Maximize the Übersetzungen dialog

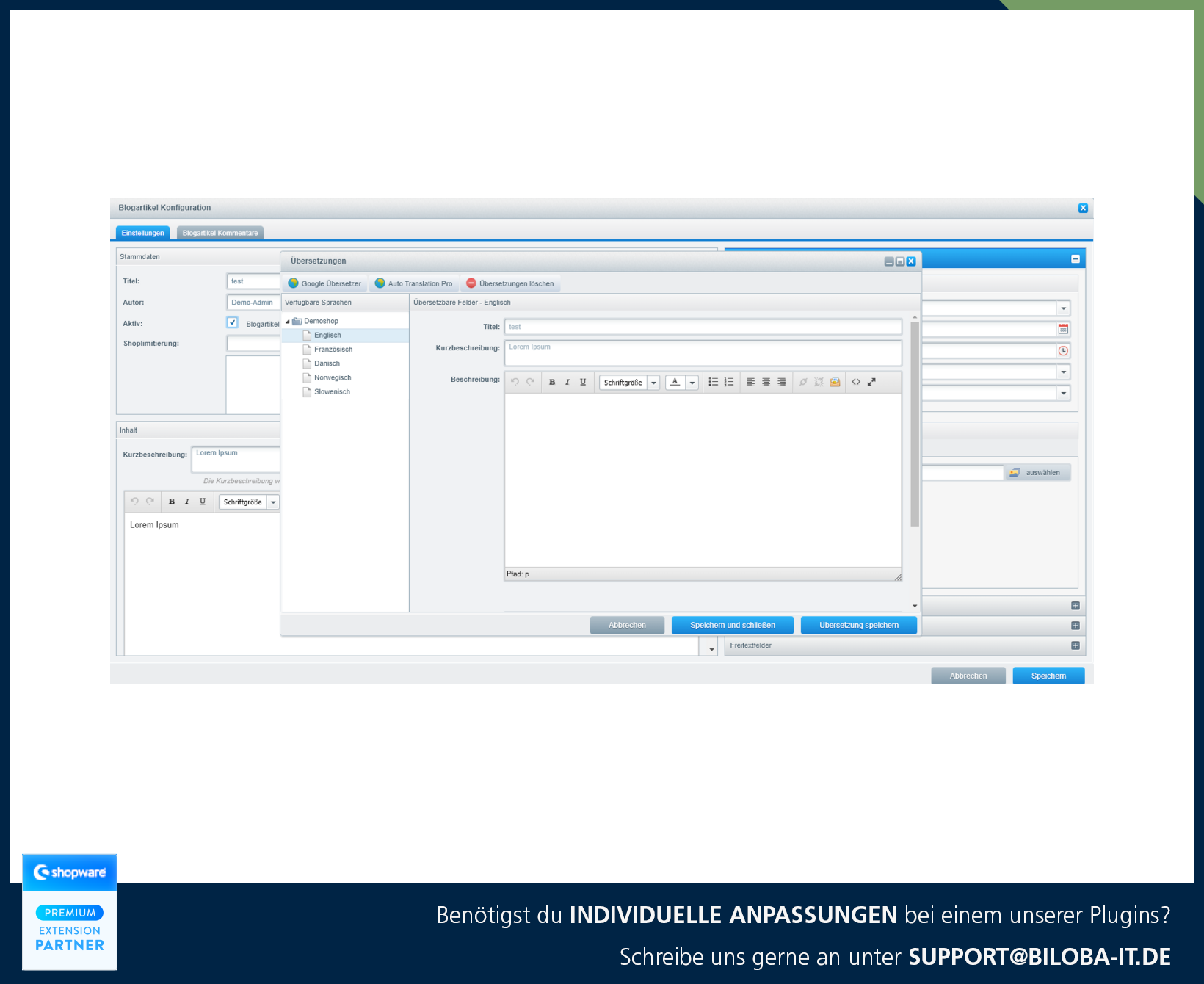[x=900, y=261]
